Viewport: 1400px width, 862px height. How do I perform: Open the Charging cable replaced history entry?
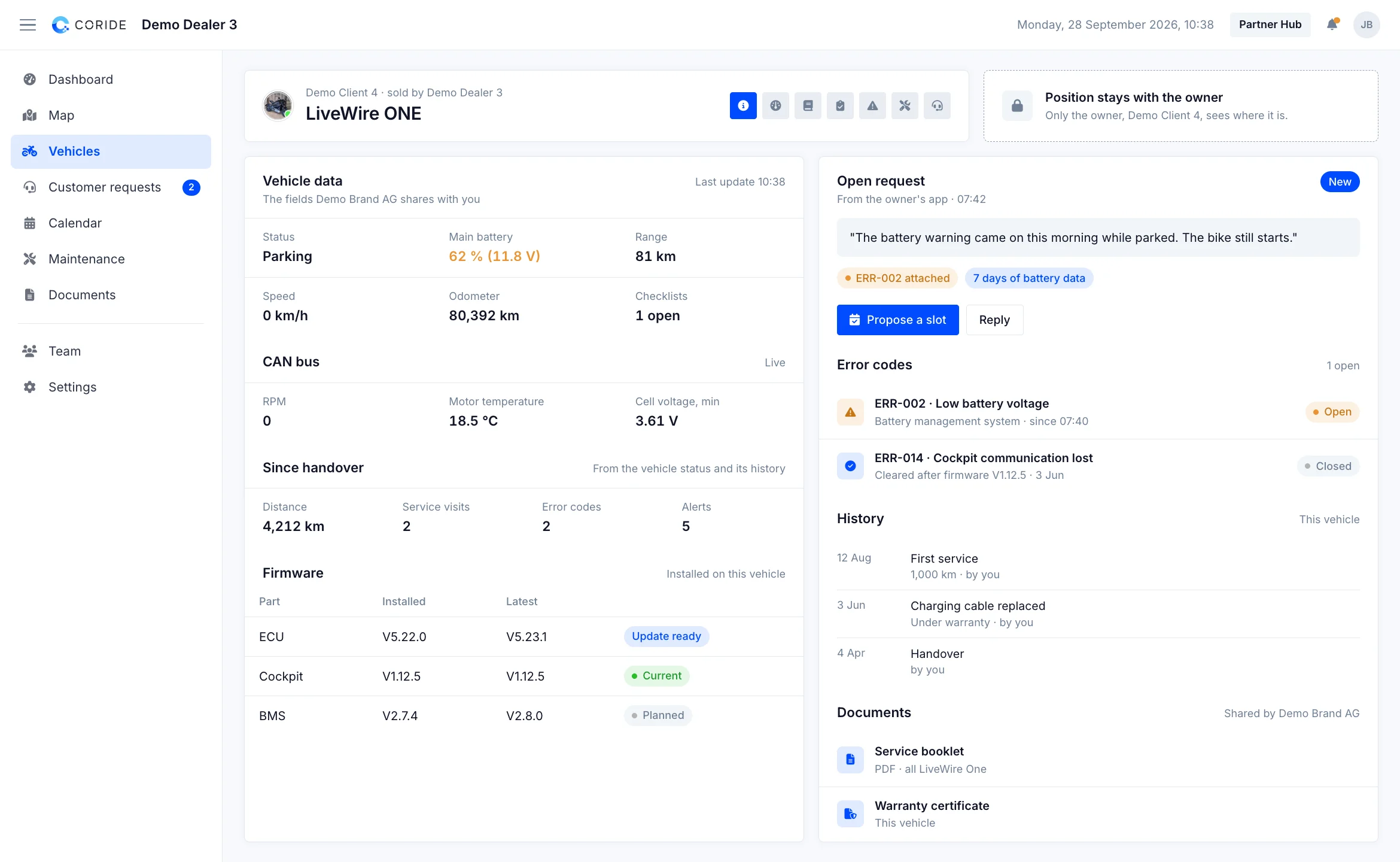click(1098, 614)
